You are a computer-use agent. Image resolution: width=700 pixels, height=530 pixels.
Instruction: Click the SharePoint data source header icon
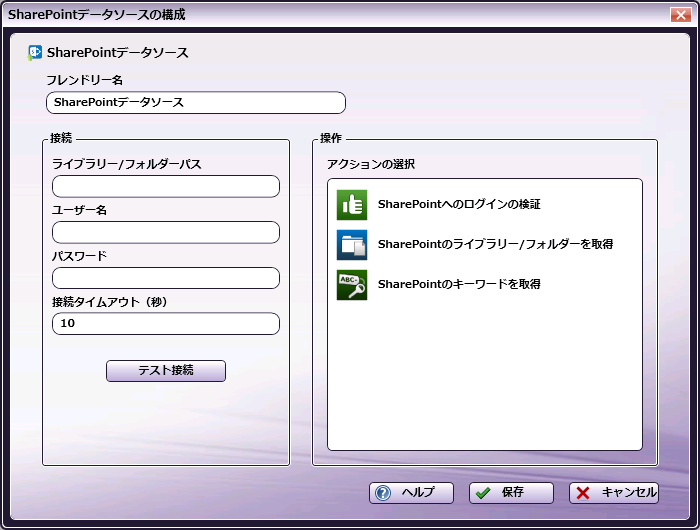[x=35, y=53]
